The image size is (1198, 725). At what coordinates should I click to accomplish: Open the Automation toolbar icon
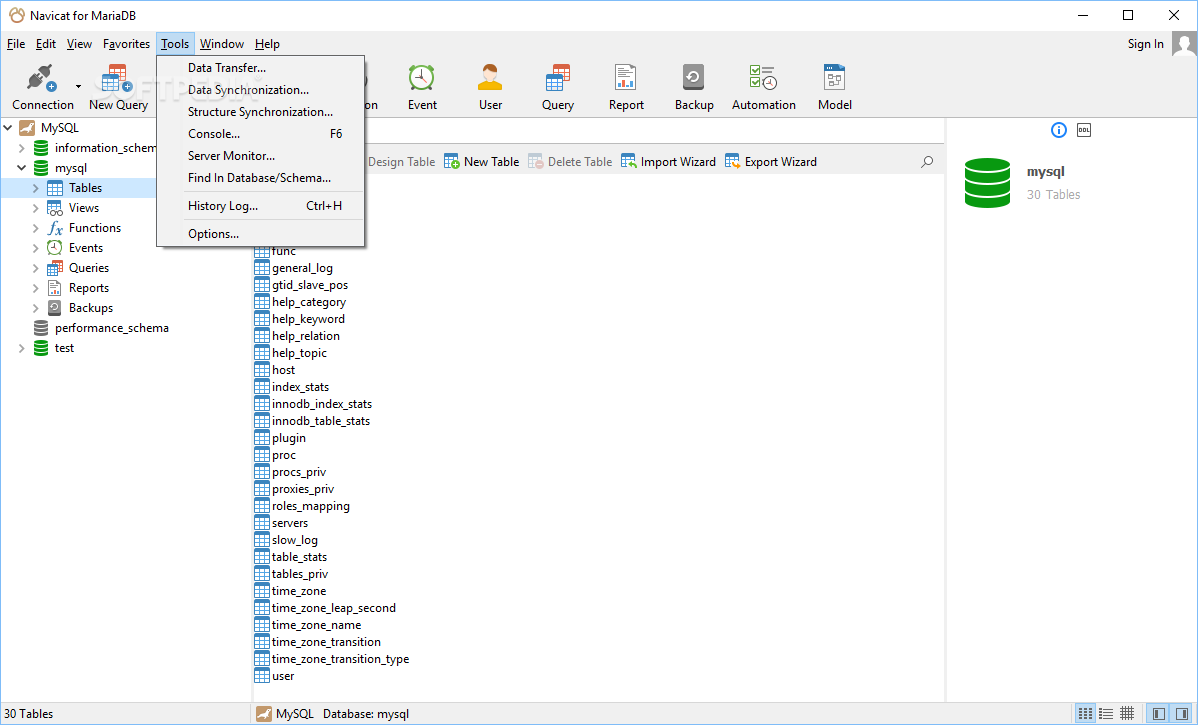click(x=763, y=88)
